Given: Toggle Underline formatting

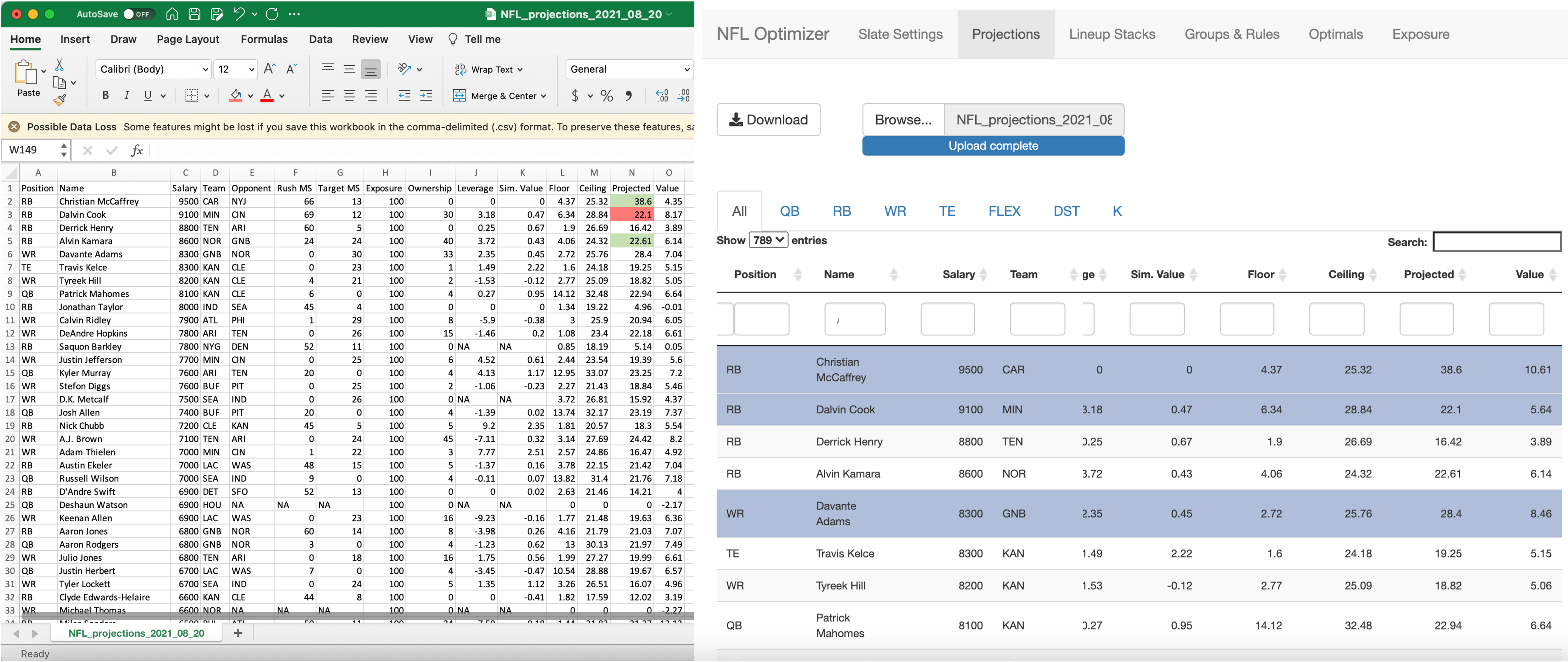Looking at the screenshot, I should (147, 96).
